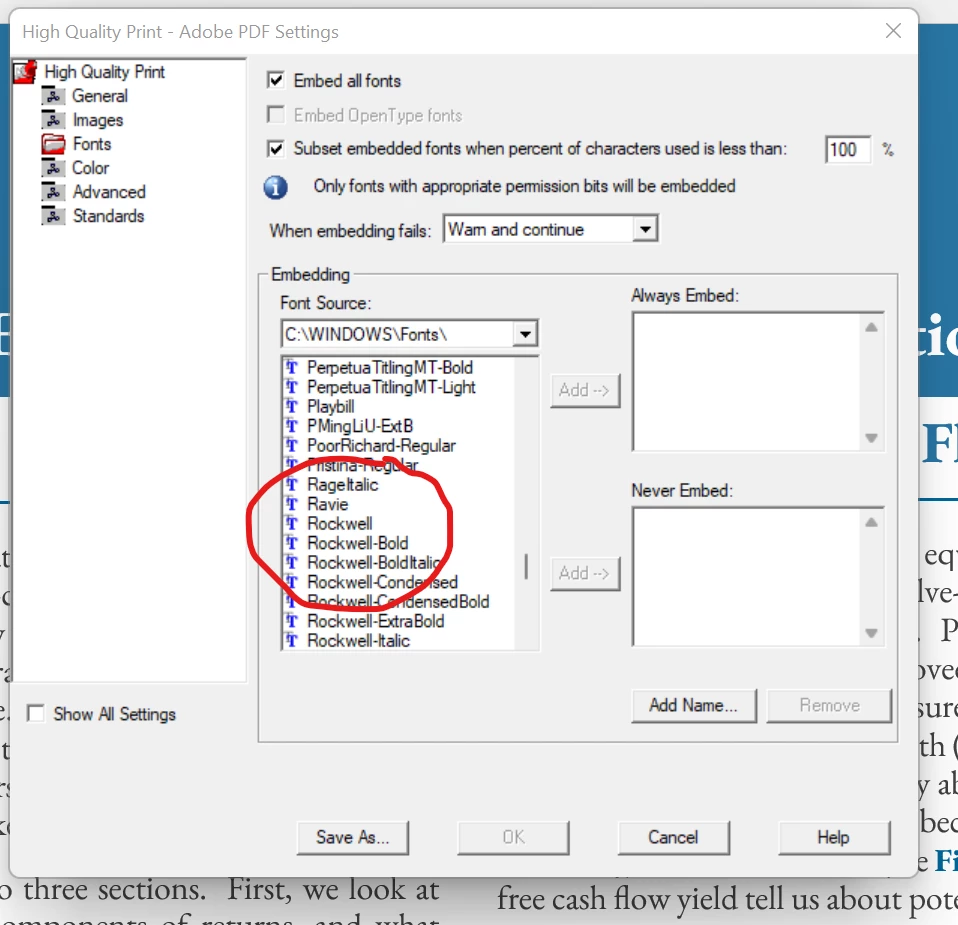
Task: Click TrueType icon beside RageItalic
Action: 292,484
